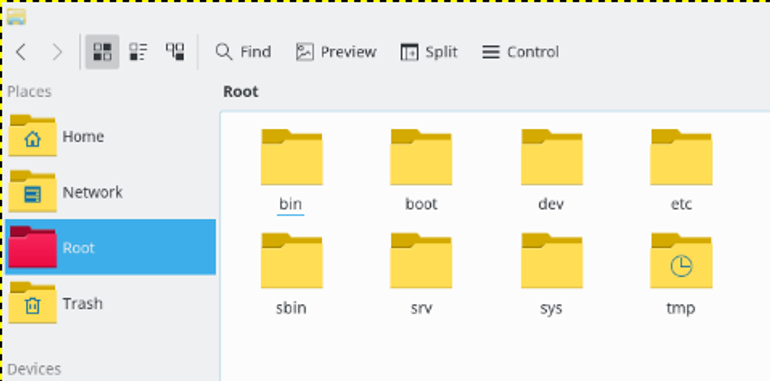Open Home in the Places panel

tap(110, 136)
